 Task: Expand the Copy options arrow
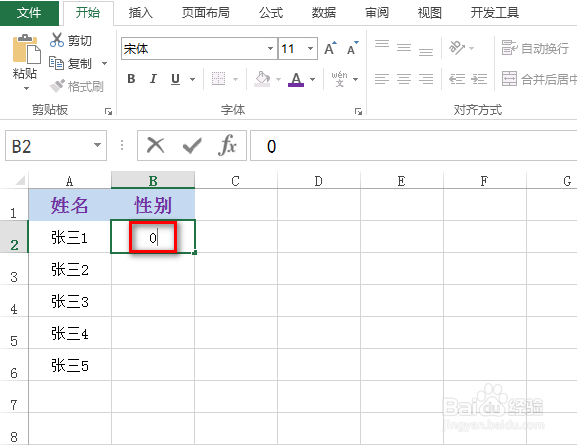point(105,63)
